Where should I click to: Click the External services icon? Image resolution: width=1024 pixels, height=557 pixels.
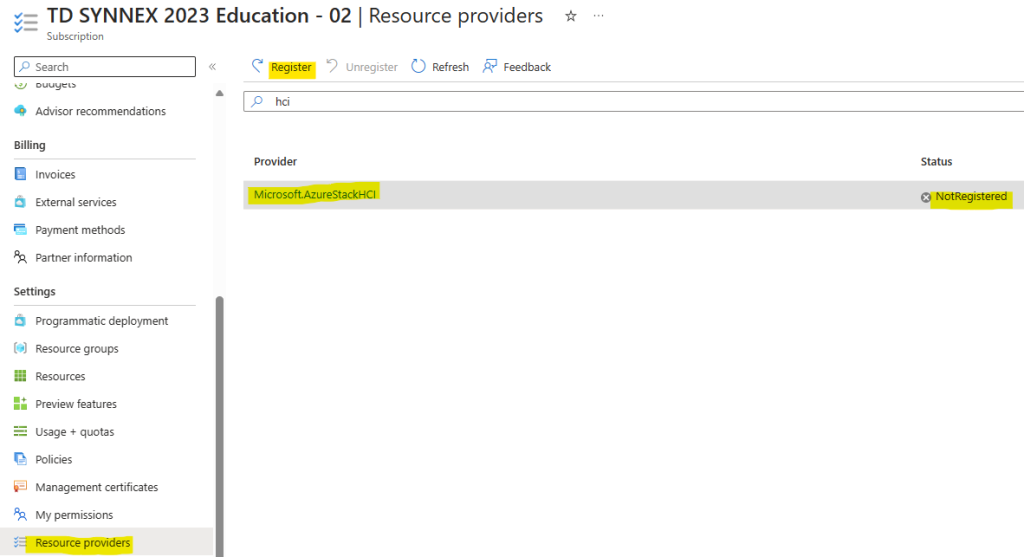pyautogui.click(x=20, y=202)
